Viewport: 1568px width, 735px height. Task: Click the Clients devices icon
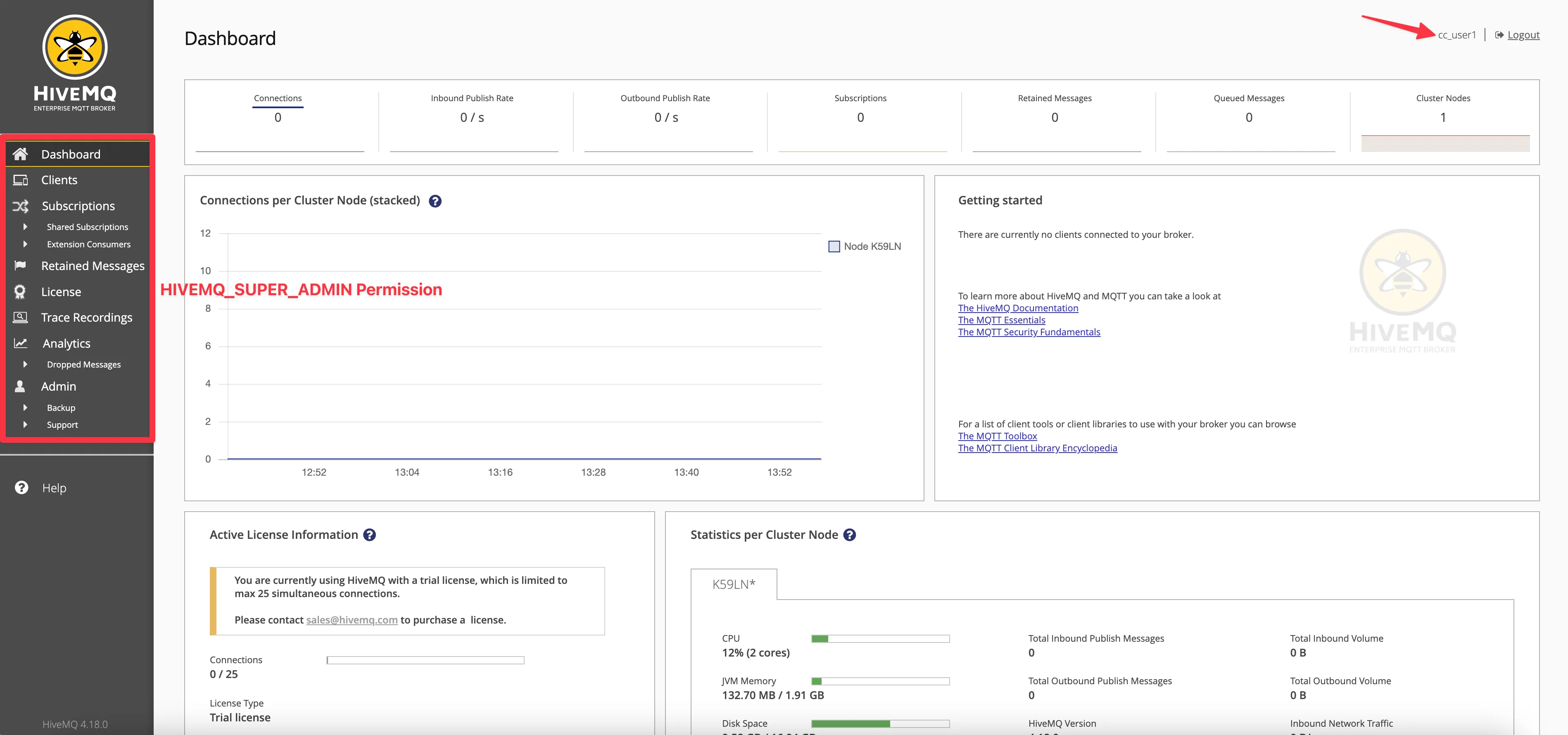tap(20, 180)
